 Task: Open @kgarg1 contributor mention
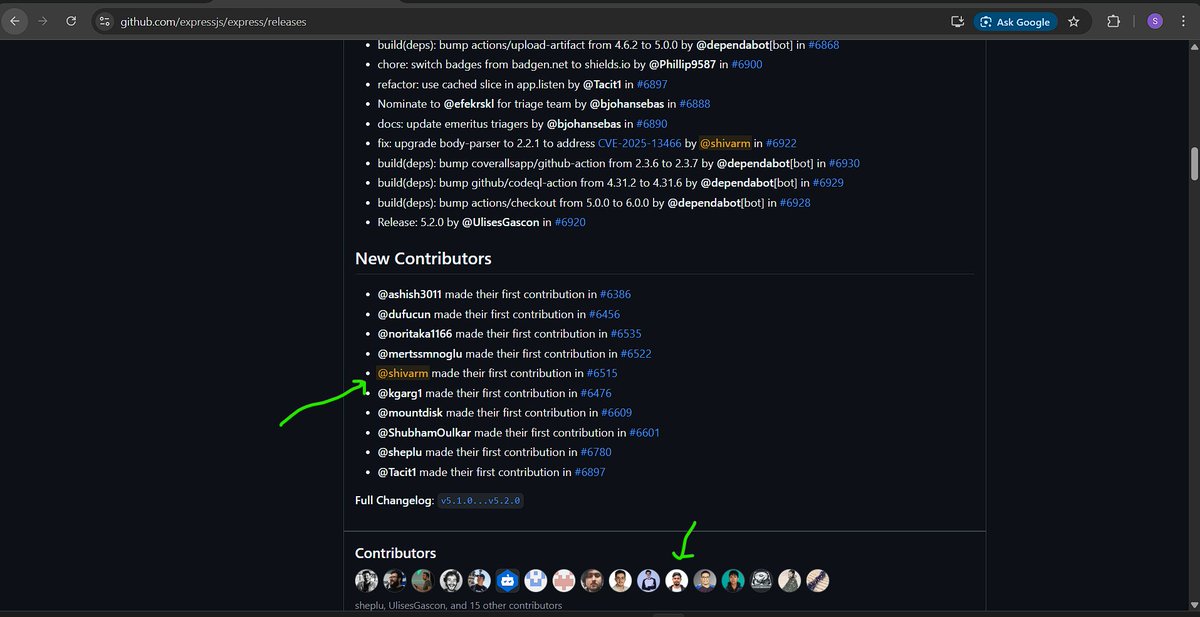[400, 393]
